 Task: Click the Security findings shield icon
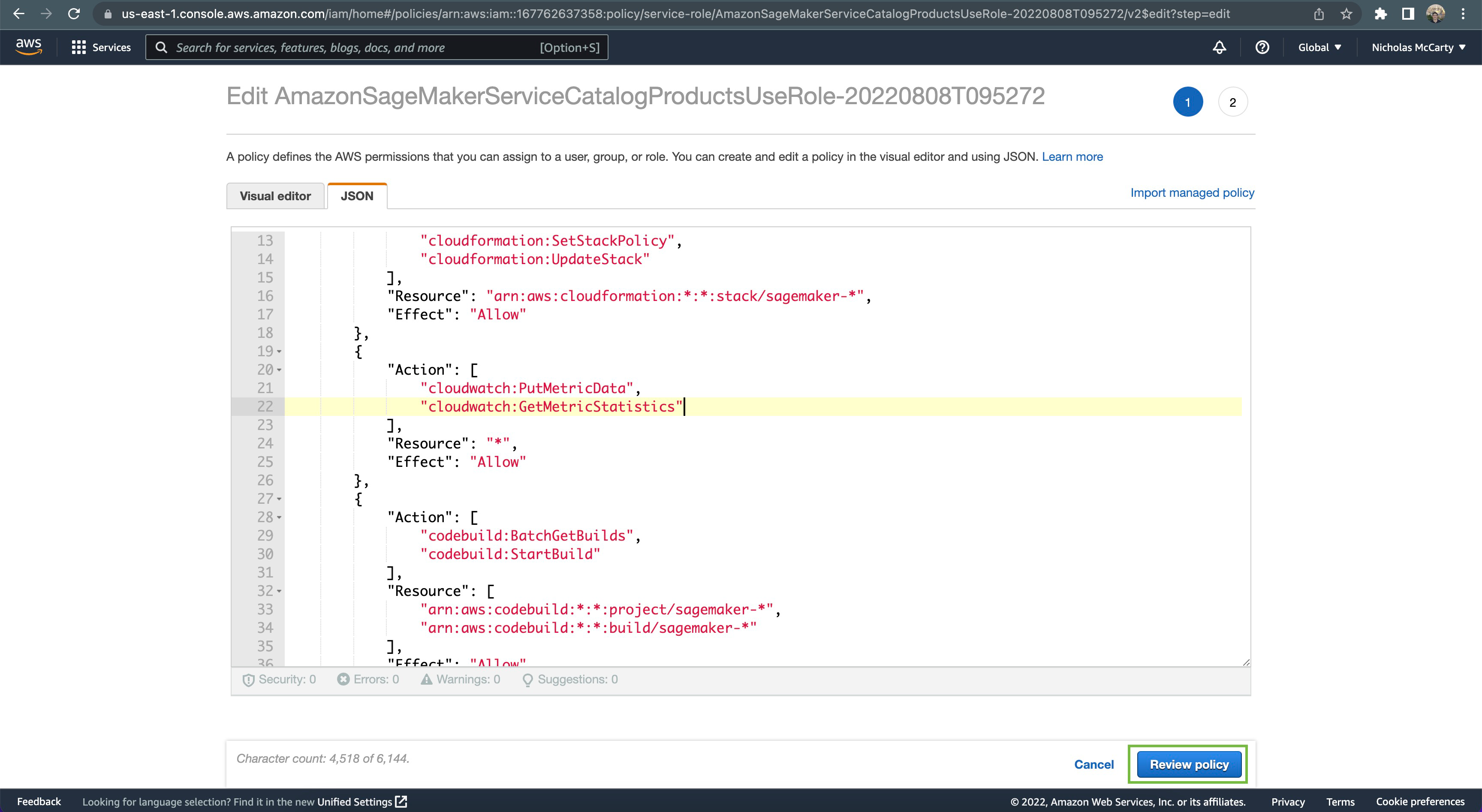click(249, 680)
